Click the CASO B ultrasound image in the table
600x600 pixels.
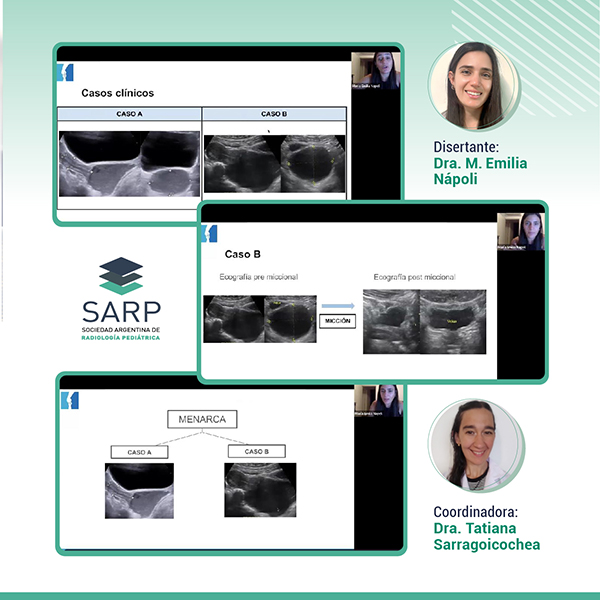pos(274,163)
